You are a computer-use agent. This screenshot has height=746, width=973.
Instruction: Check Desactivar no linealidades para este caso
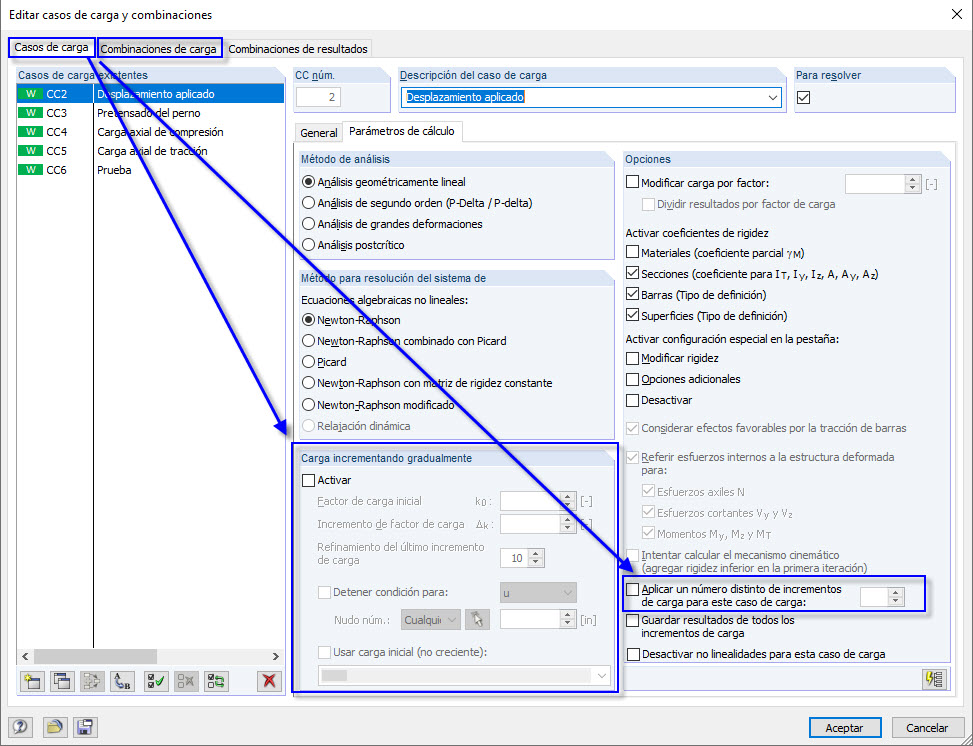(x=633, y=654)
